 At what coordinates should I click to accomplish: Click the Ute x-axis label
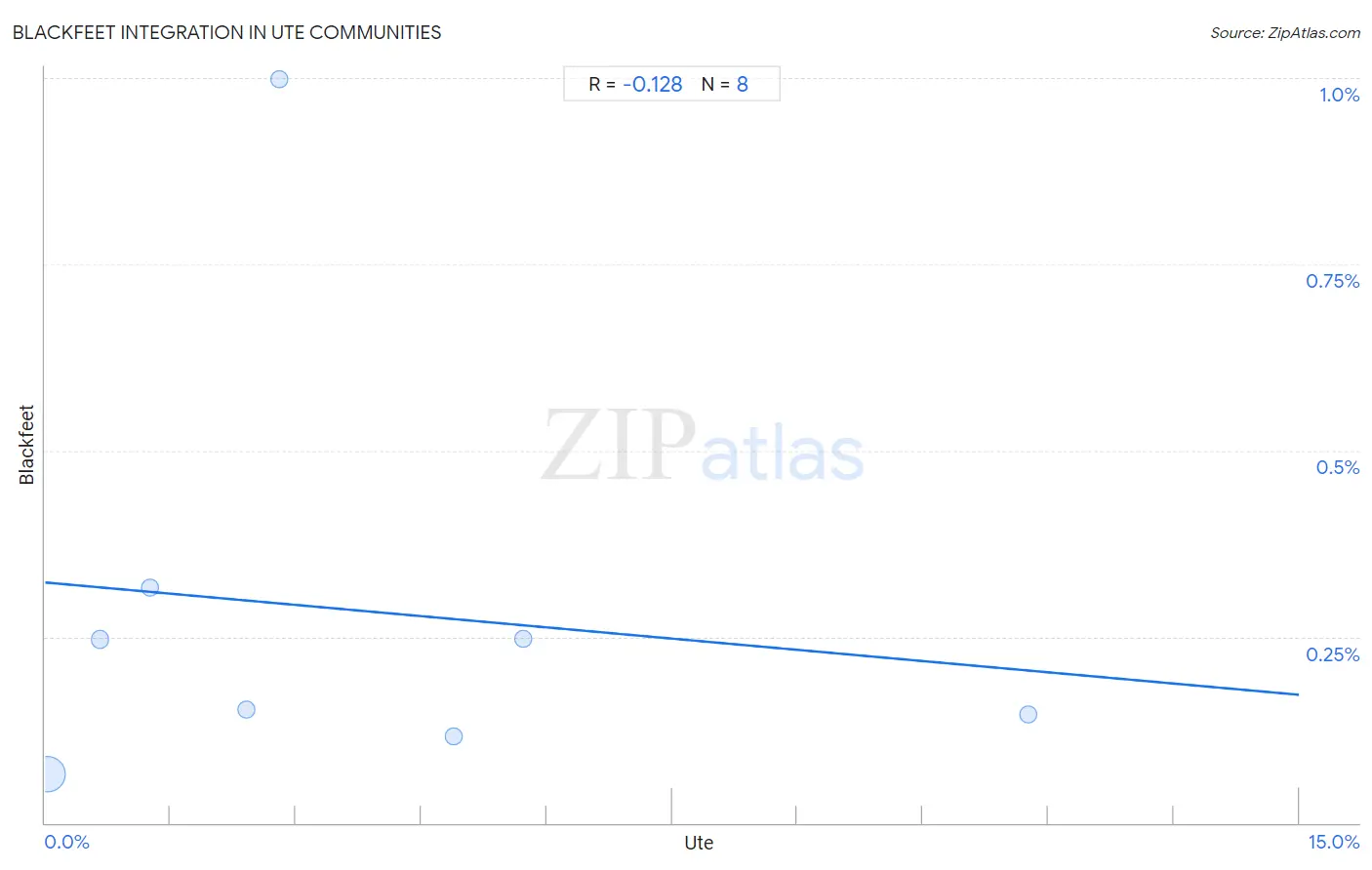coord(699,843)
